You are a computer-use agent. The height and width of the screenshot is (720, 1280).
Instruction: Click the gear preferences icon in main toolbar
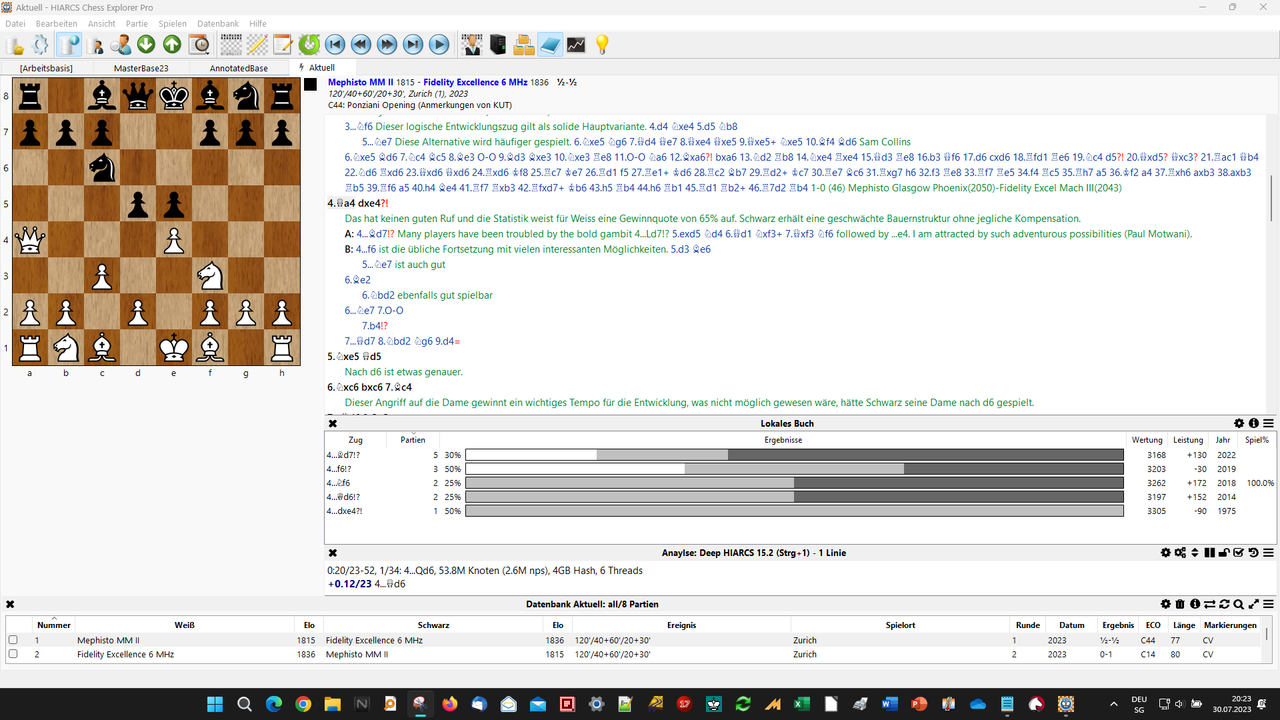tap(41, 44)
